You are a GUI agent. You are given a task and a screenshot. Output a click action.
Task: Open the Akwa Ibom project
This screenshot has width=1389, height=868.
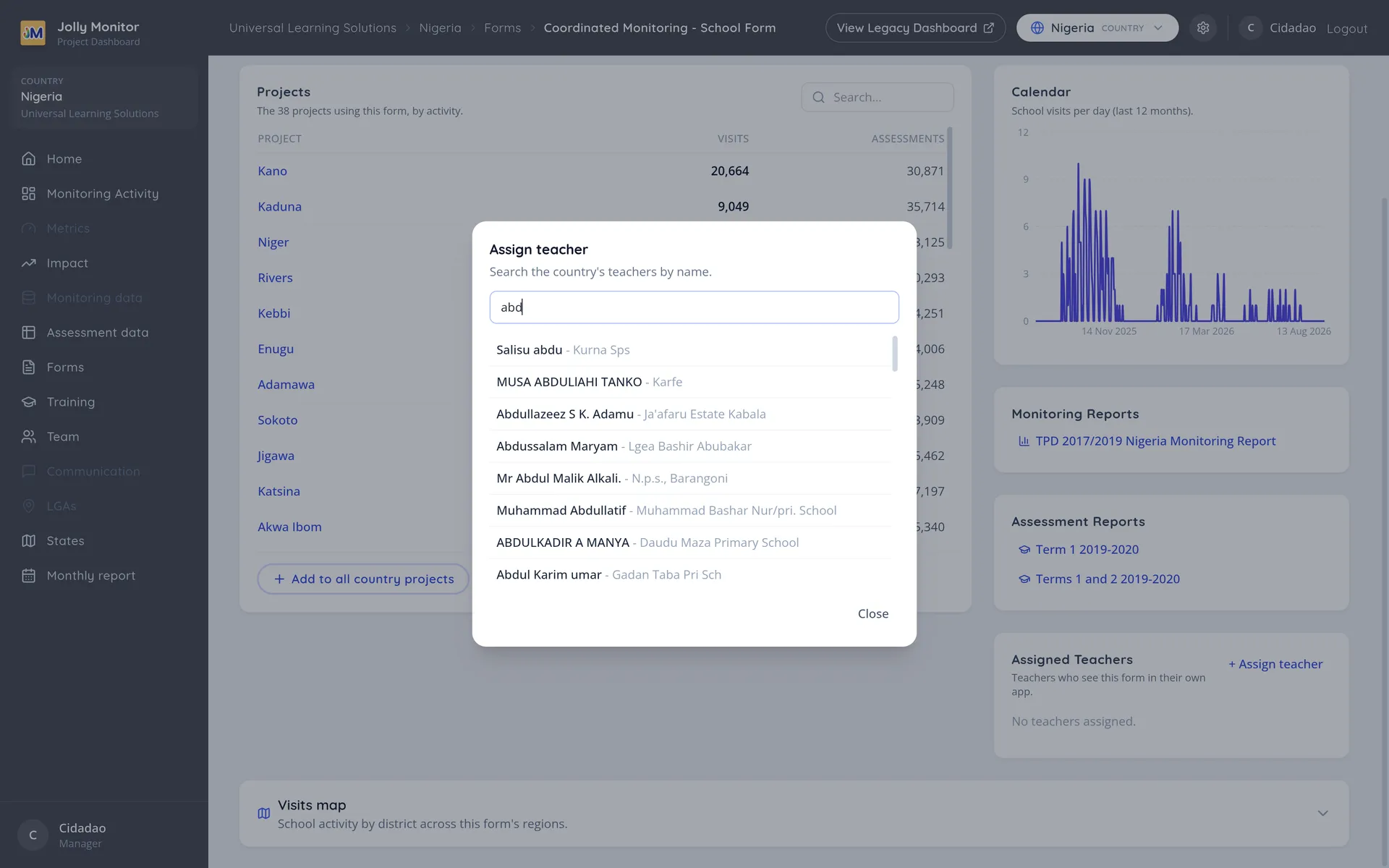[289, 527]
